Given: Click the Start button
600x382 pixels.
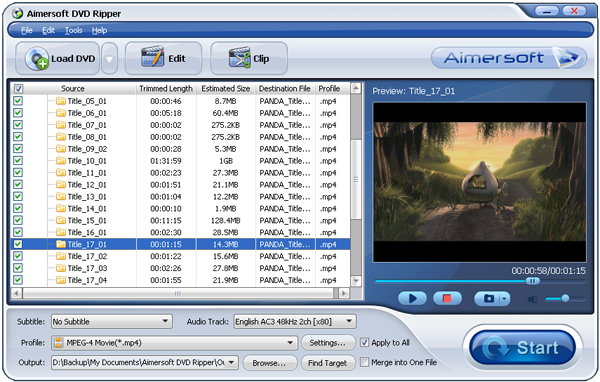Looking at the screenshot, I should (523, 348).
